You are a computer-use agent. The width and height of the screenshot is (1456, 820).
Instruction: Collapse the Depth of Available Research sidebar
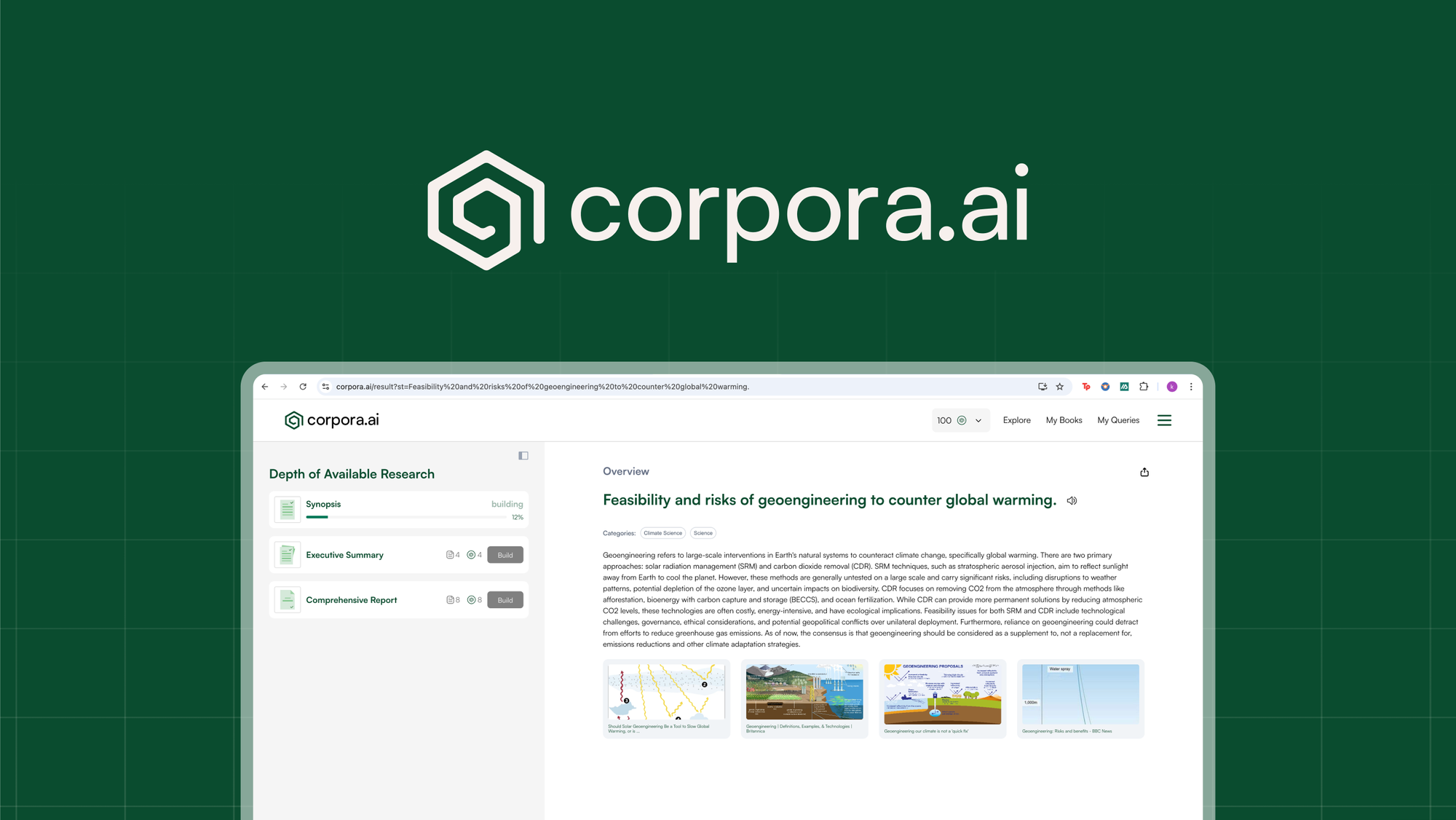[x=523, y=455]
